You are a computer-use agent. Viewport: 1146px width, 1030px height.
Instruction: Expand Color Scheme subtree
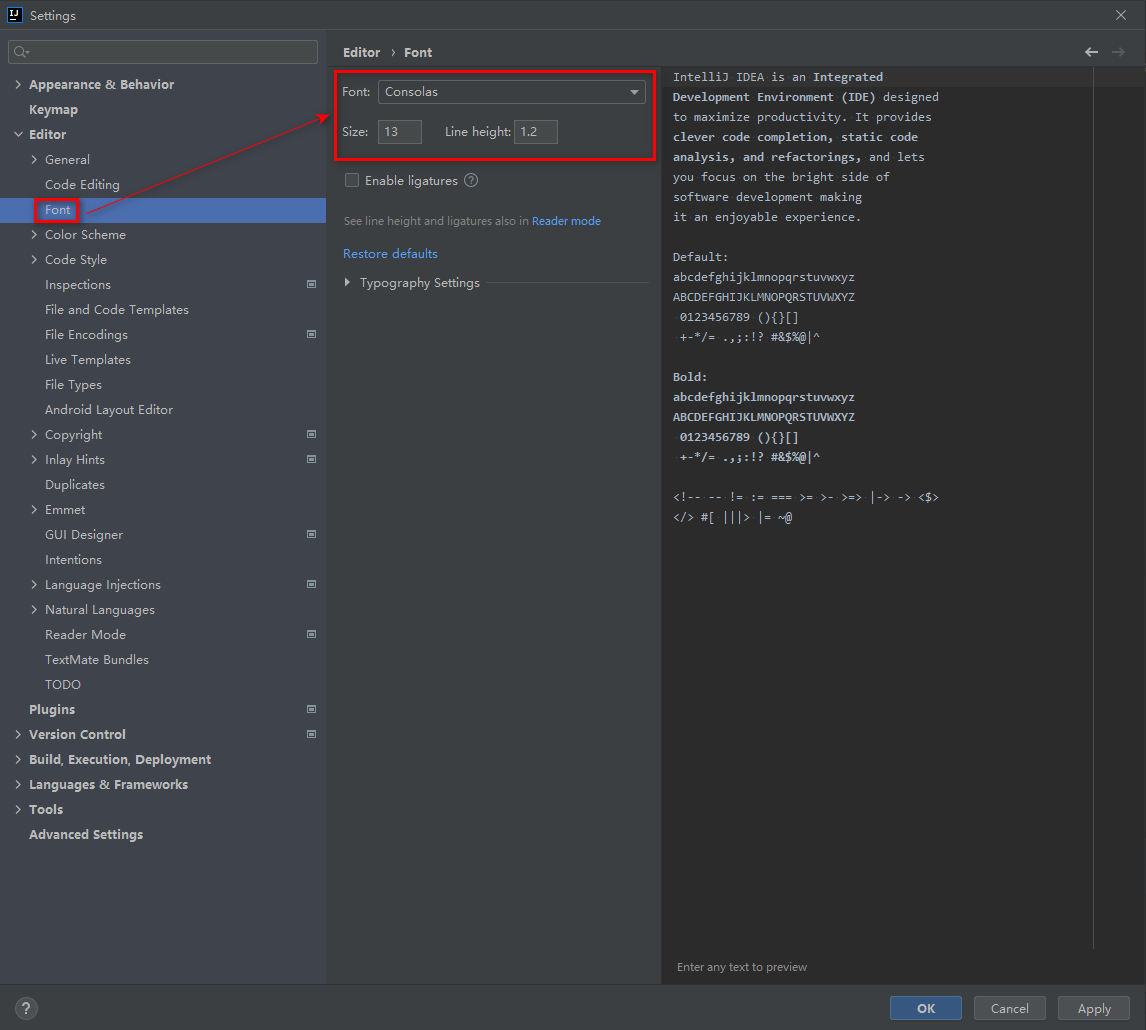(34, 235)
